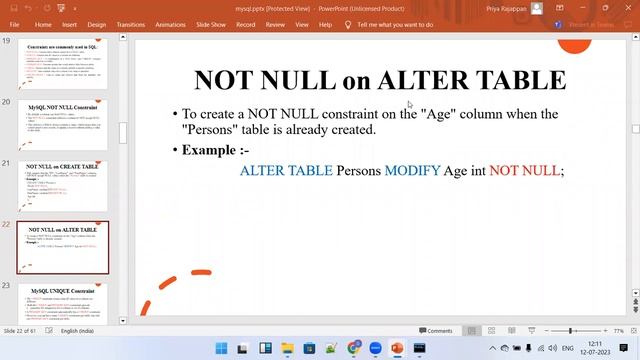The width and height of the screenshot is (640, 360).
Task: Open the Review tab
Action: pyautogui.click(x=275, y=25)
